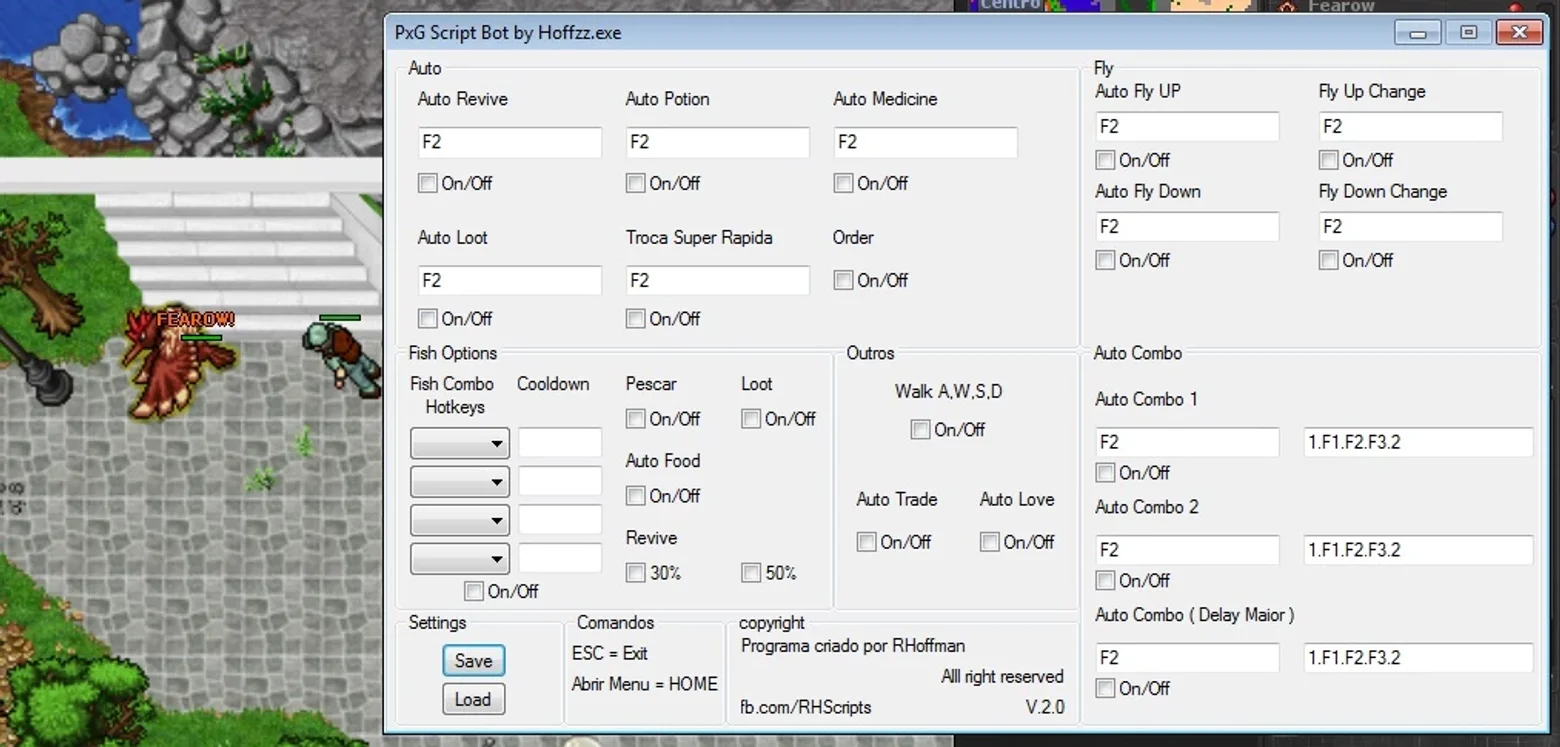Check the Revive 50% option
Image resolution: width=1560 pixels, height=747 pixels.
click(751, 572)
